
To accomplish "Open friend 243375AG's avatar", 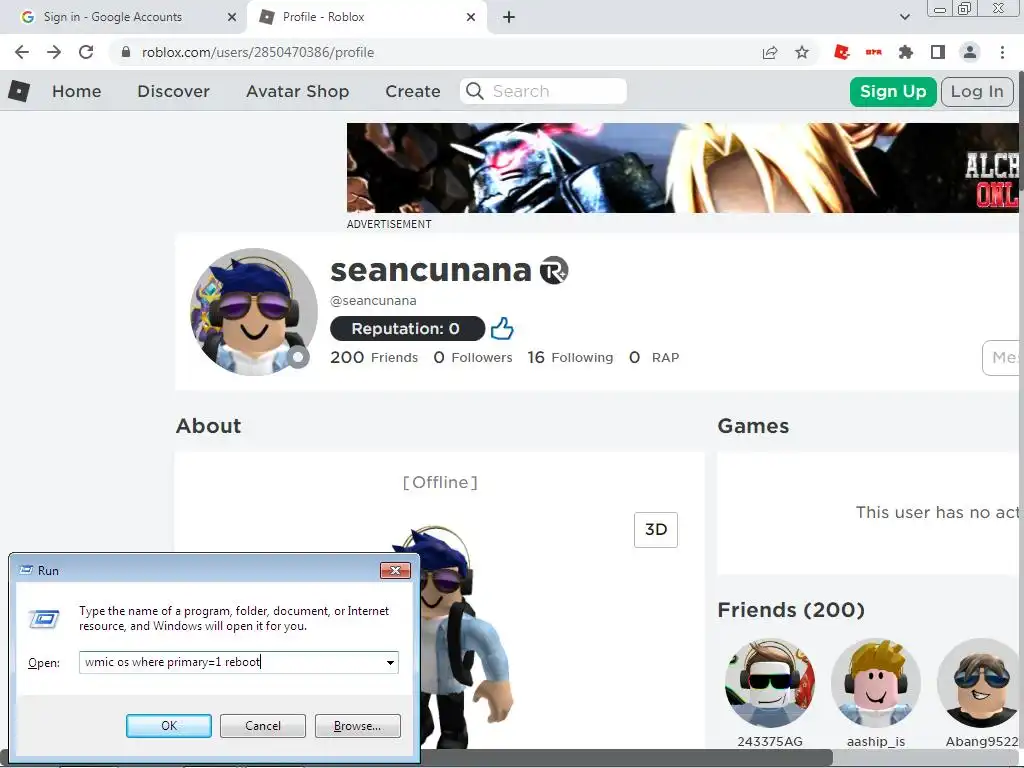I will tap(770, 683).
